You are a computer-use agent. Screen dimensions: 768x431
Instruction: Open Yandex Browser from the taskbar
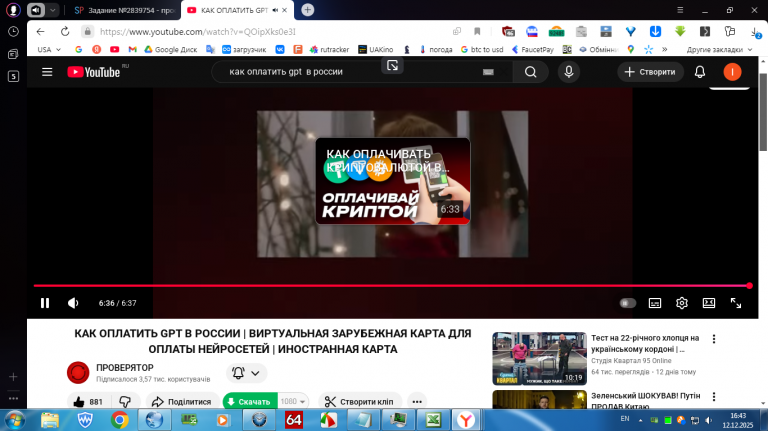click(x=465, y=420)
